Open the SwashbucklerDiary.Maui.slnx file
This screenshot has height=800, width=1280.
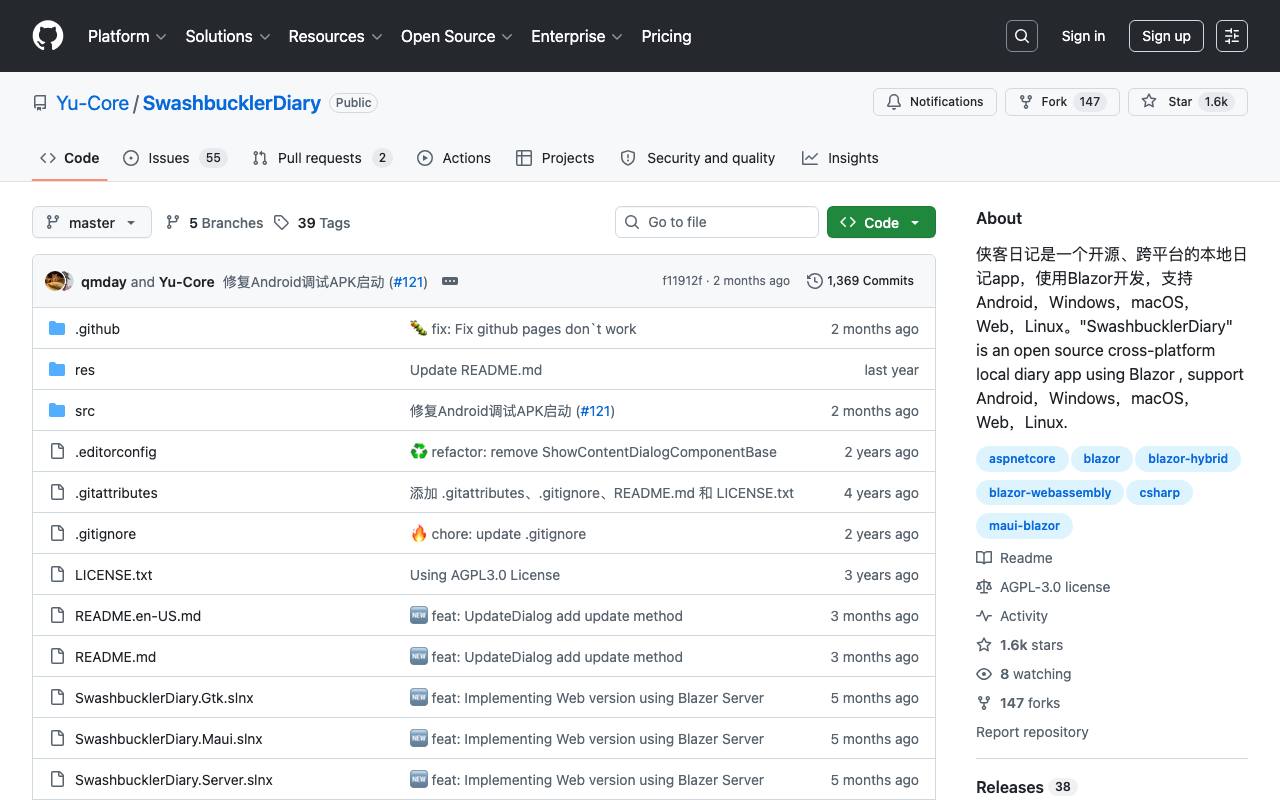(x=169, y=739)
